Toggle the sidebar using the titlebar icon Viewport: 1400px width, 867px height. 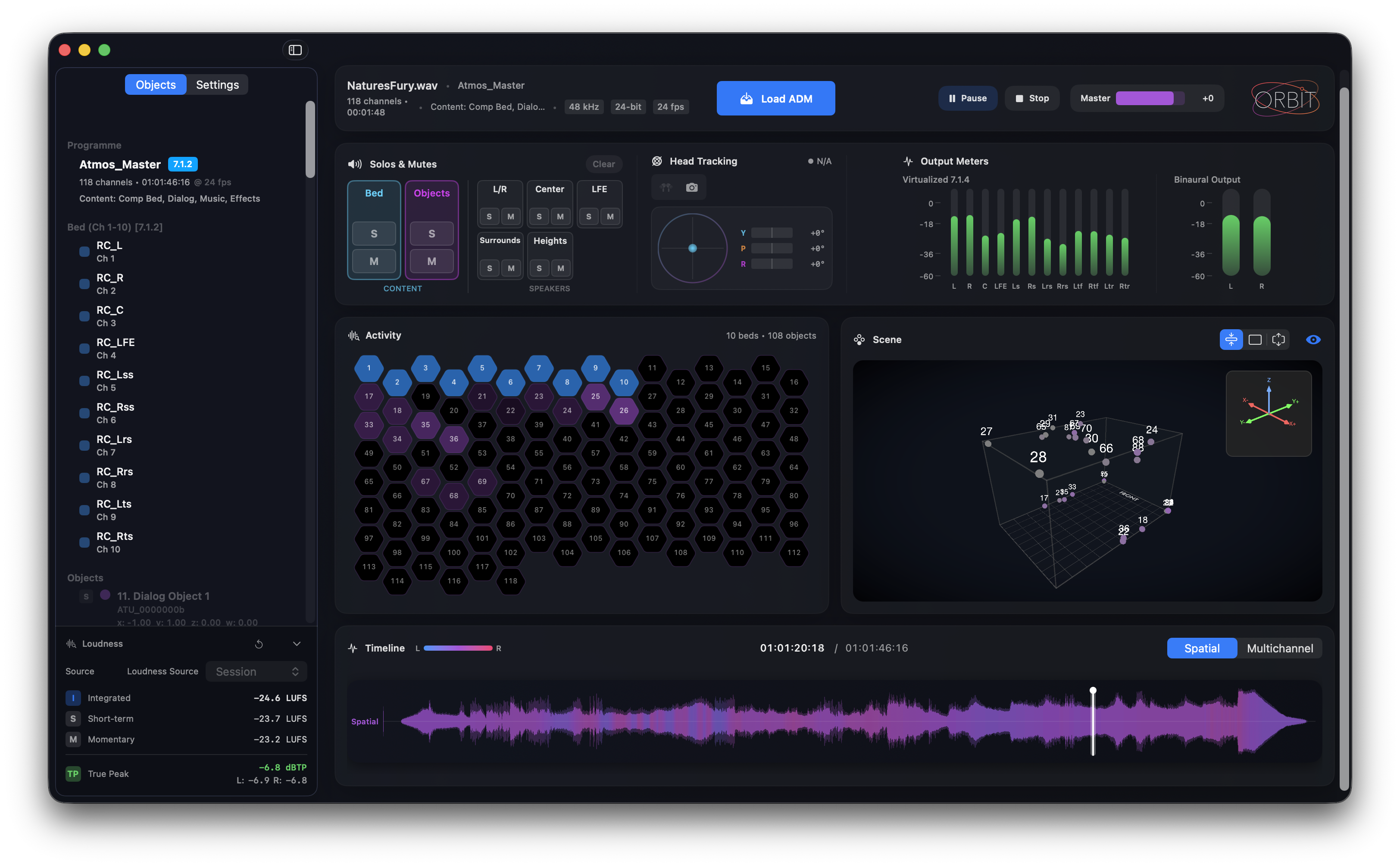coord(295,50)
